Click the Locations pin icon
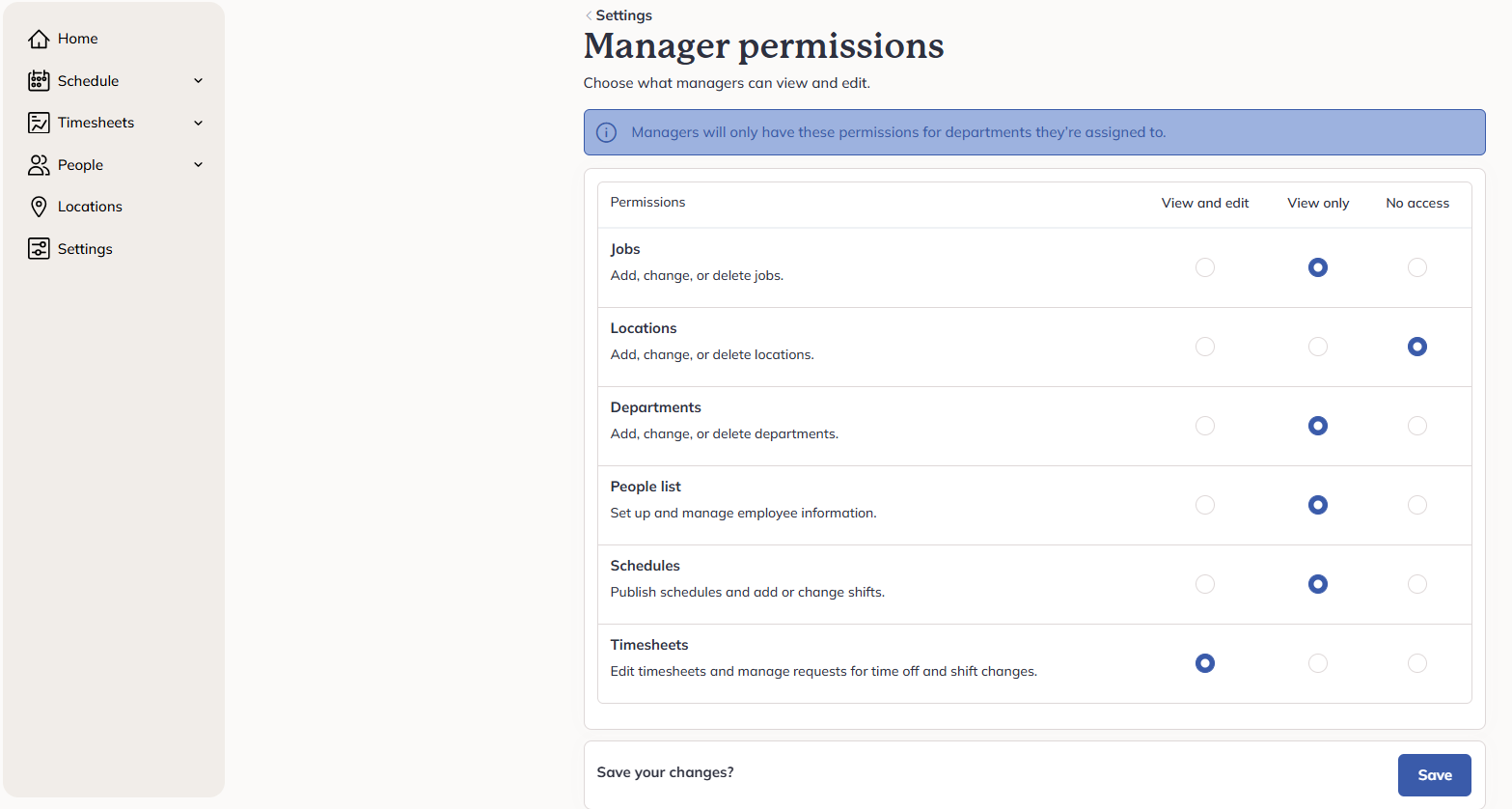1512x809 pixels. 39,207
